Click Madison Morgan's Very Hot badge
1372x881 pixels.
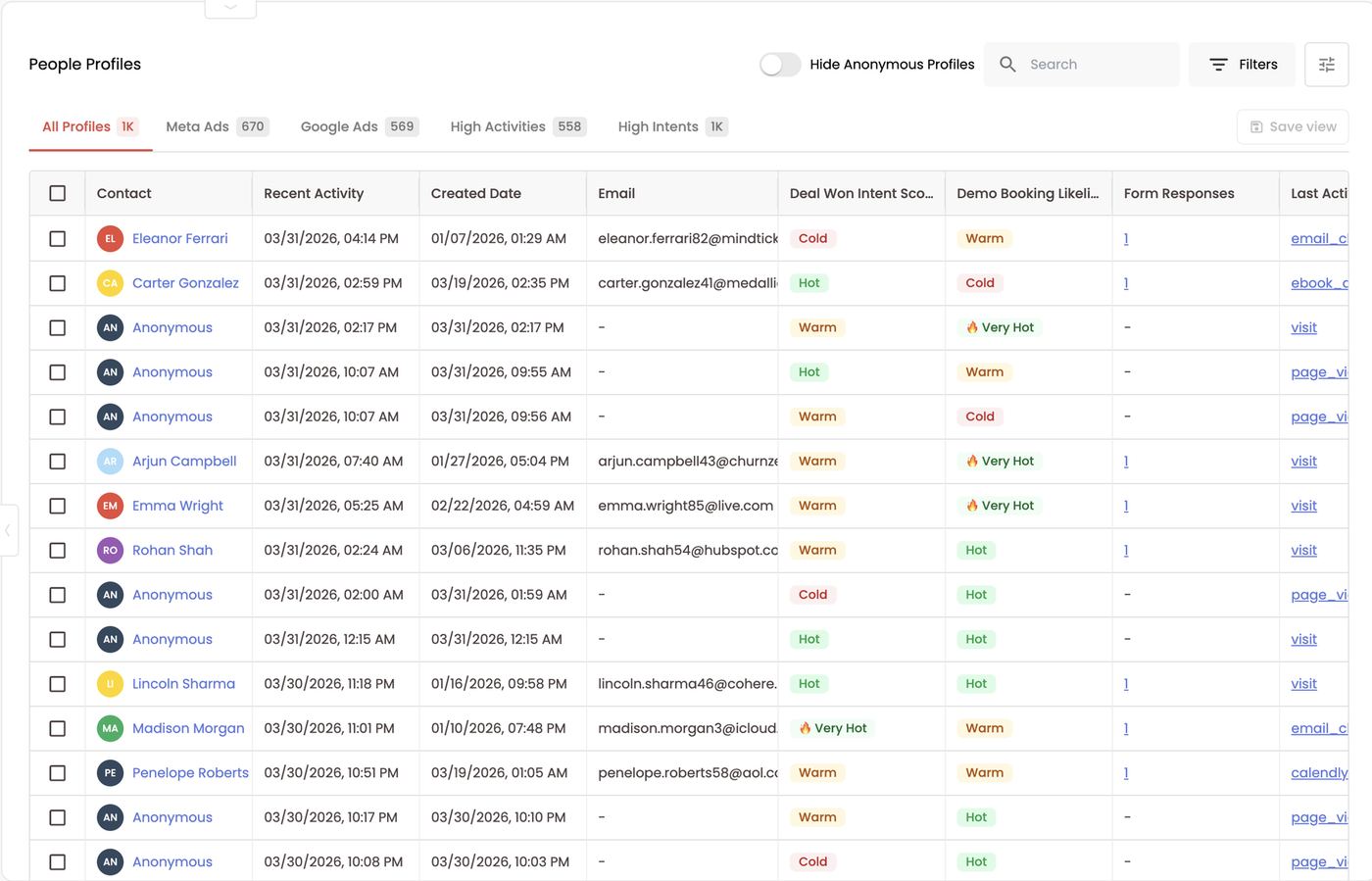click(x=832, y=728)
